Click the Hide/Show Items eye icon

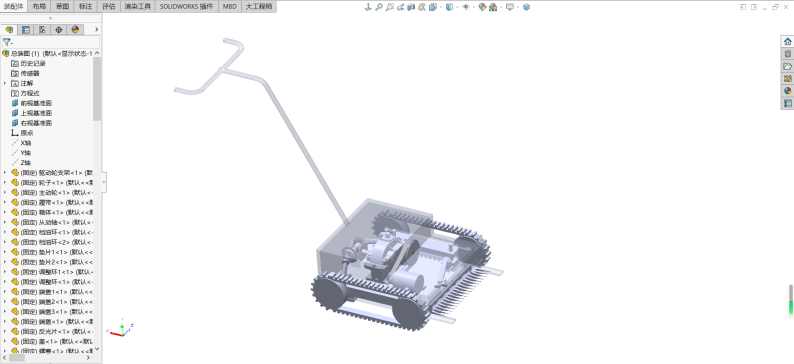(466, 7)
